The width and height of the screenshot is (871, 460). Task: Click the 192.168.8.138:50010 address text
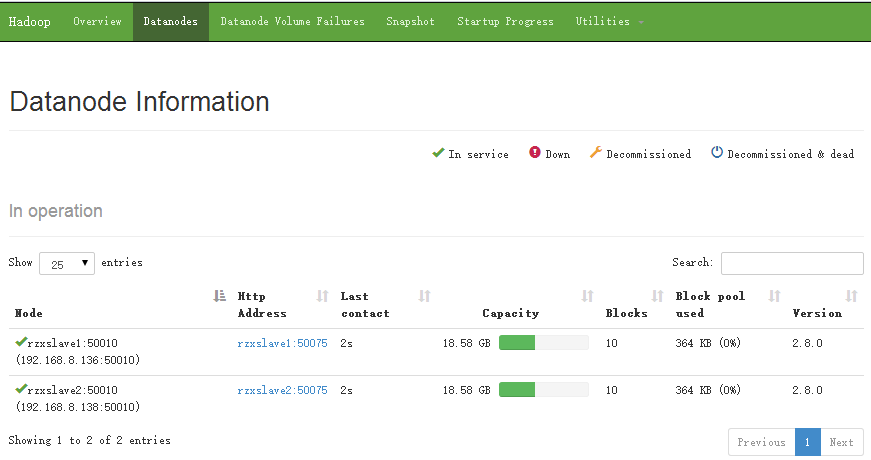pyautogui.click(x=78, y=407)
